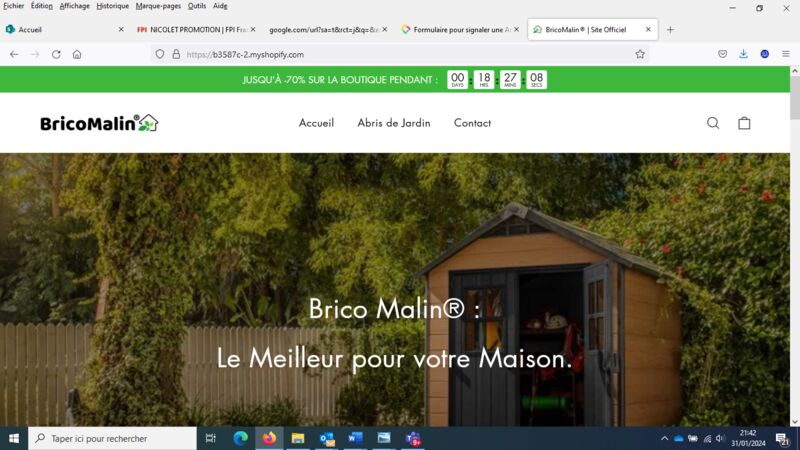Bookmark this page with the star icon
This screenshot has height=450, width=800.
pos(640,54)
